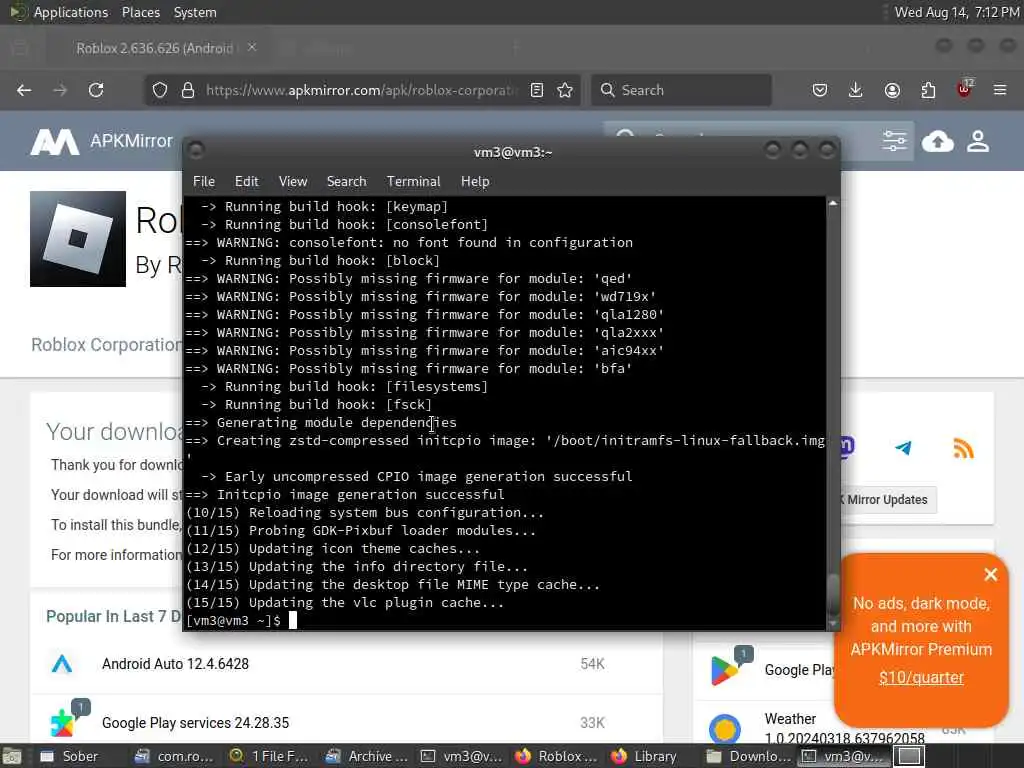
Task: Open terminal View menu
Action: click(293, 182)
